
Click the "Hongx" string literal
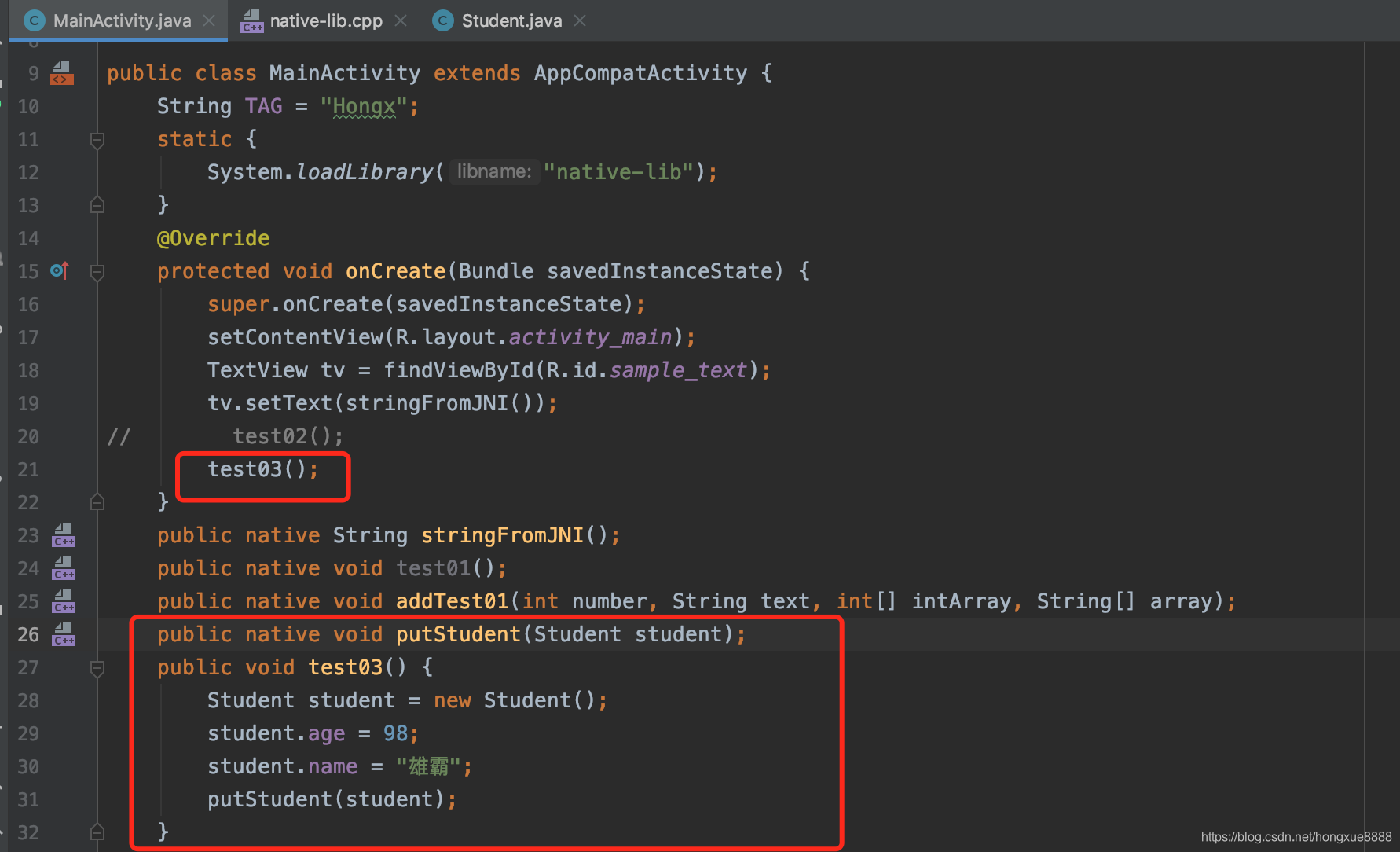tap(365, 106)
